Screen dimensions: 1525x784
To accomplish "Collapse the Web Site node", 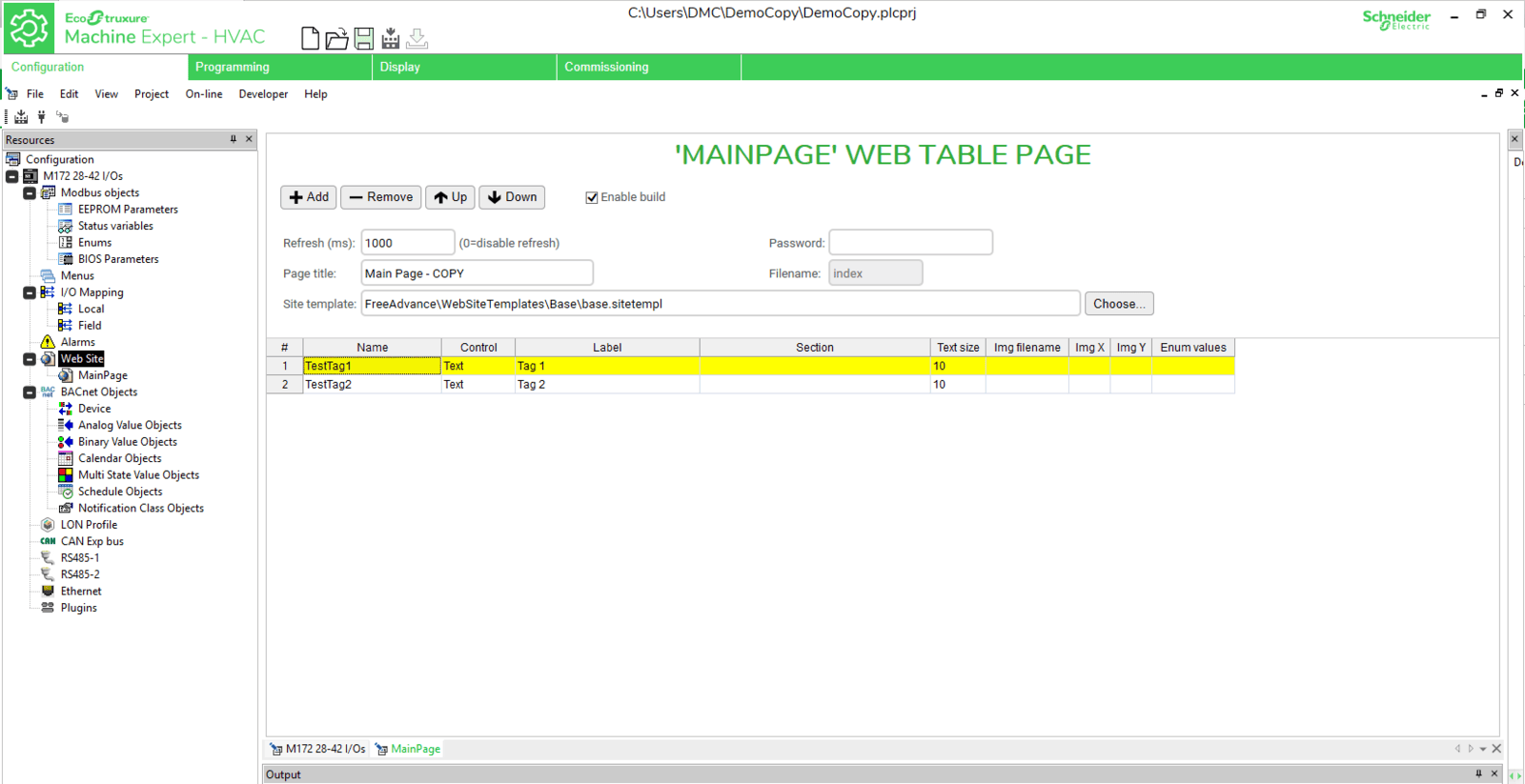I will (30, 359).
